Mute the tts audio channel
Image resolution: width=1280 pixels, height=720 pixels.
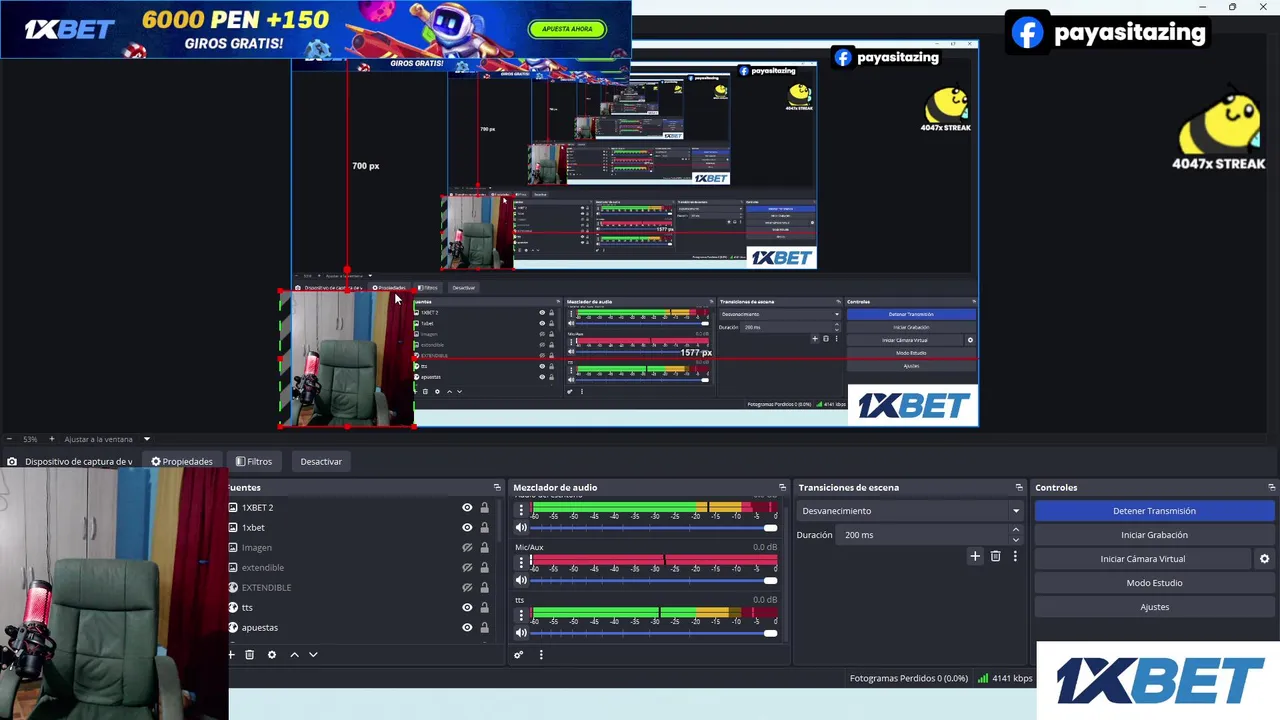(x=521, y=632)
